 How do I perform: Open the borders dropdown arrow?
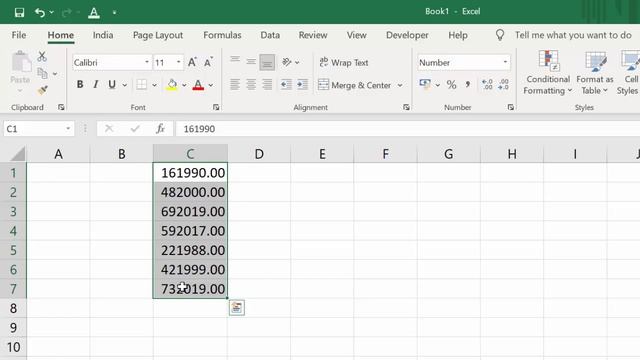tap(154, 85)
